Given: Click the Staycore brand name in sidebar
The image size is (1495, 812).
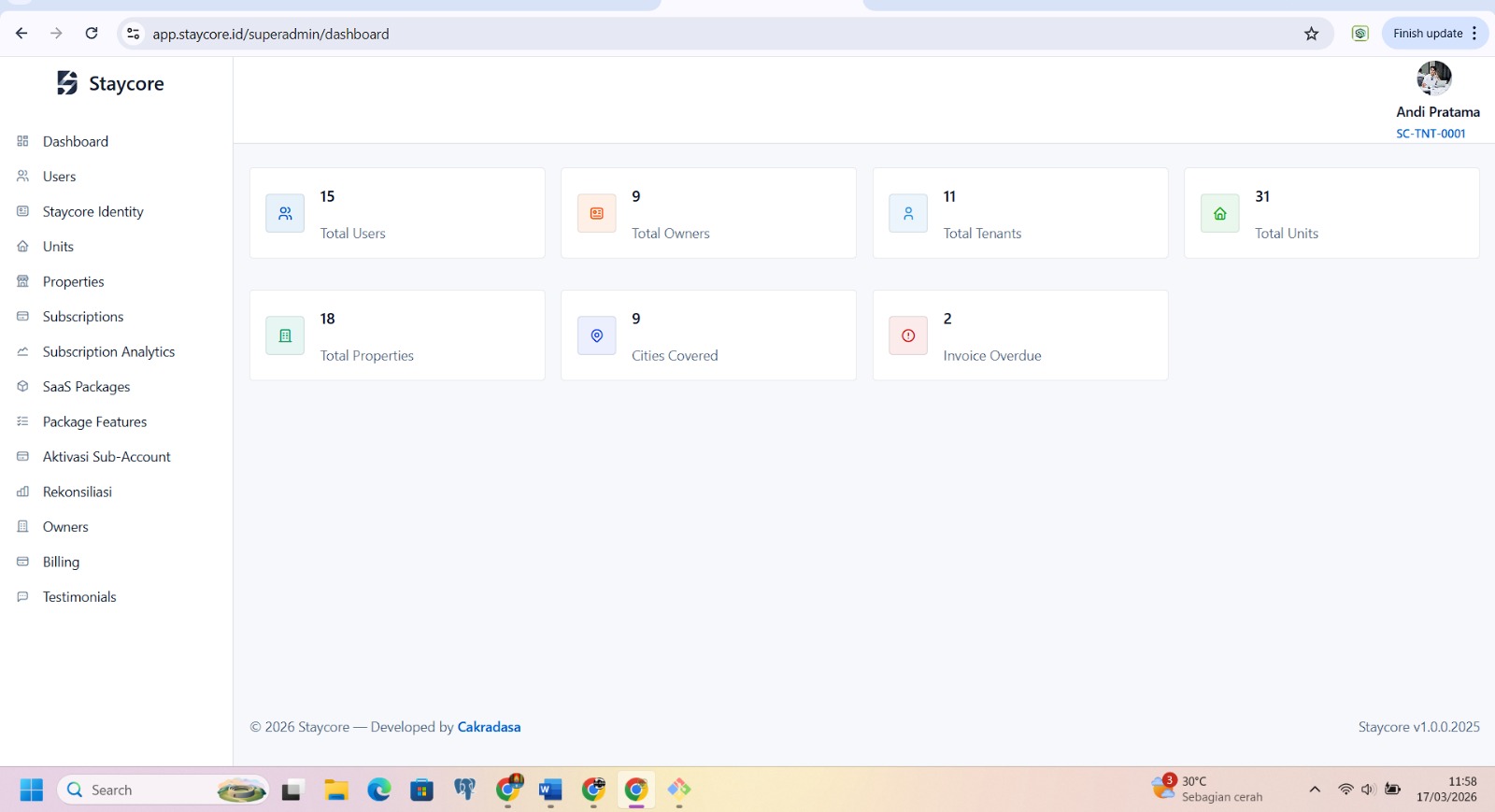Looking at the screenshot, I should [x=126, y=83].
